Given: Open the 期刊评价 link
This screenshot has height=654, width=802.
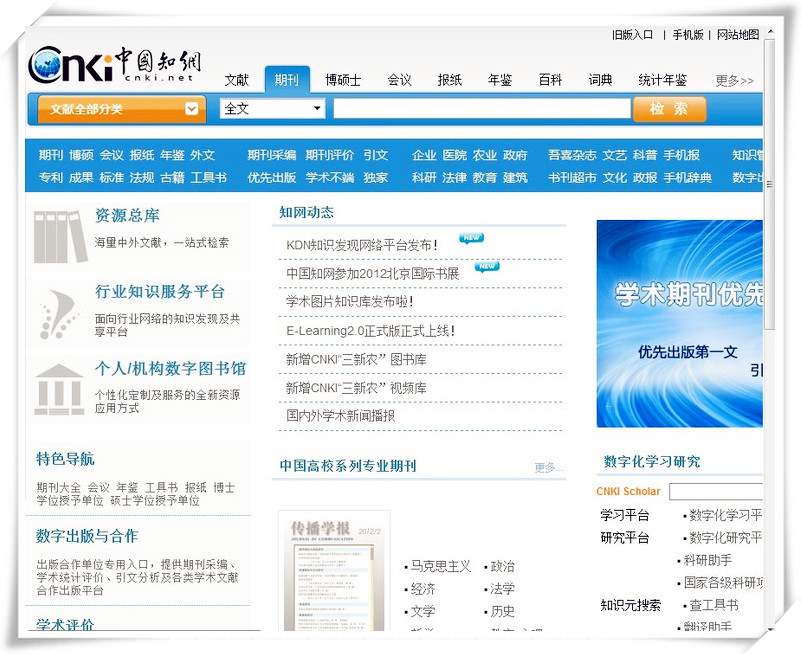Looking at the screenshot, I should pos(329,155).
